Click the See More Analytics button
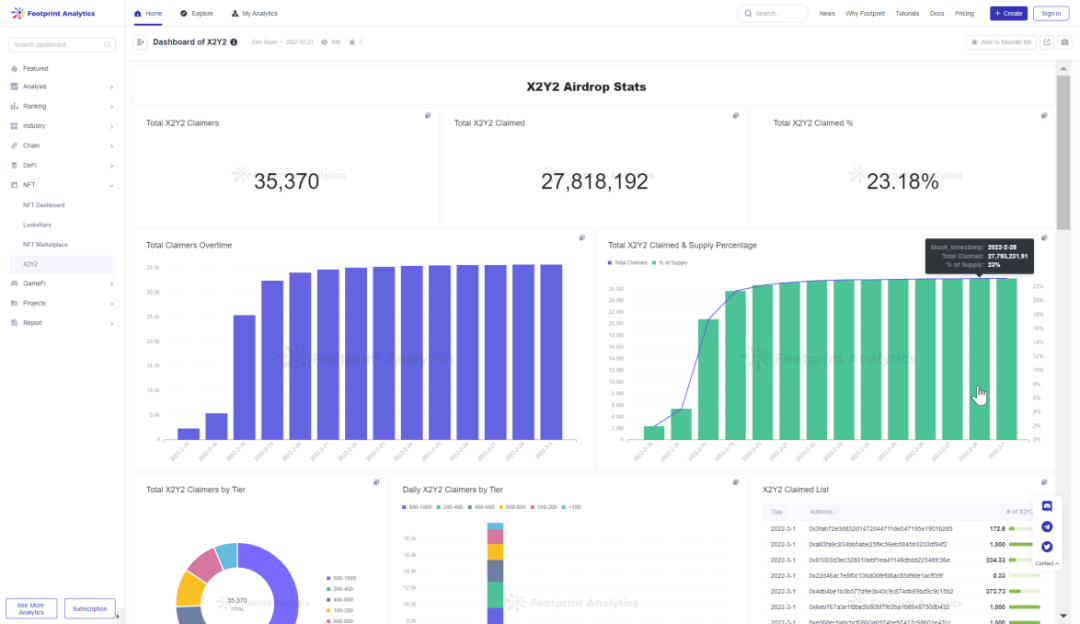This screenshot has height=624, width=1080. click(31, 609)
